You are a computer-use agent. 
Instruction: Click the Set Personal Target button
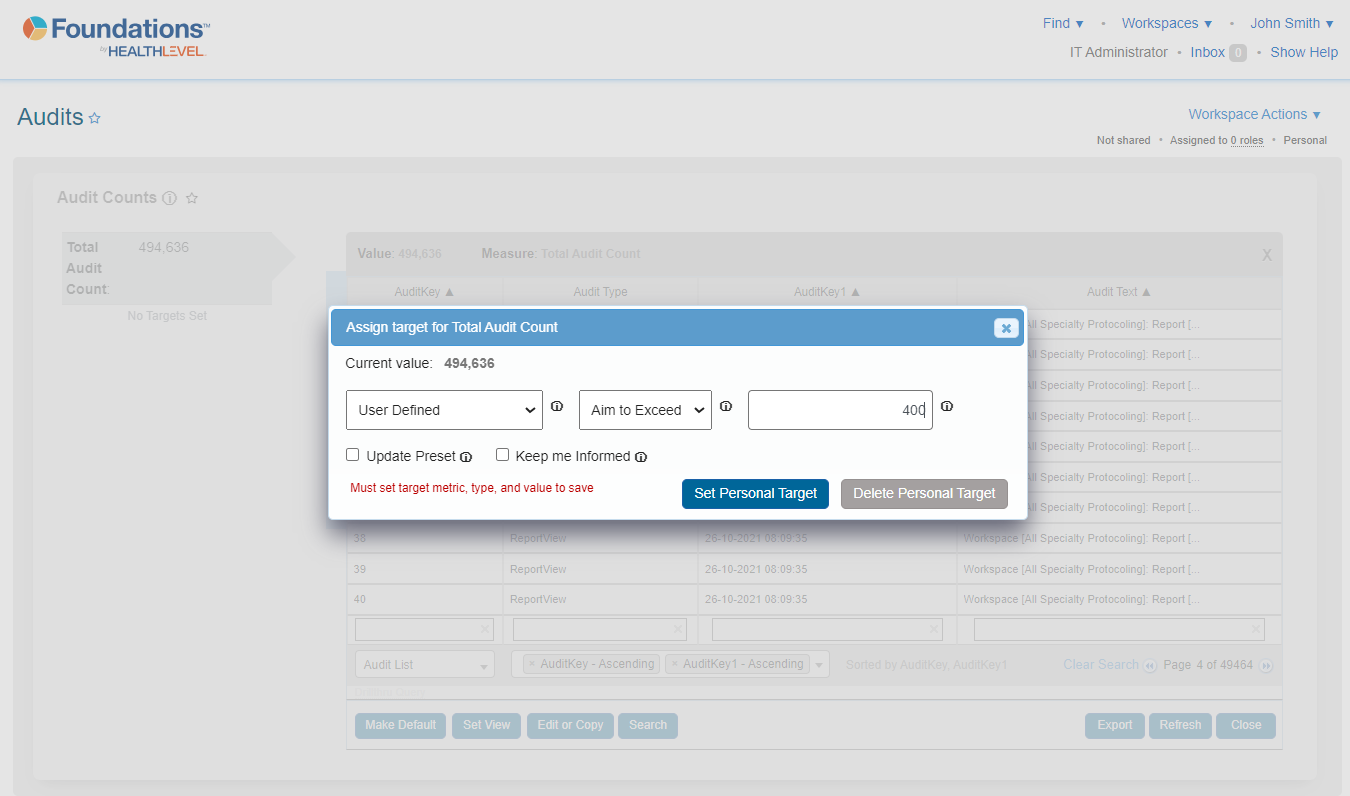point(755,493)
